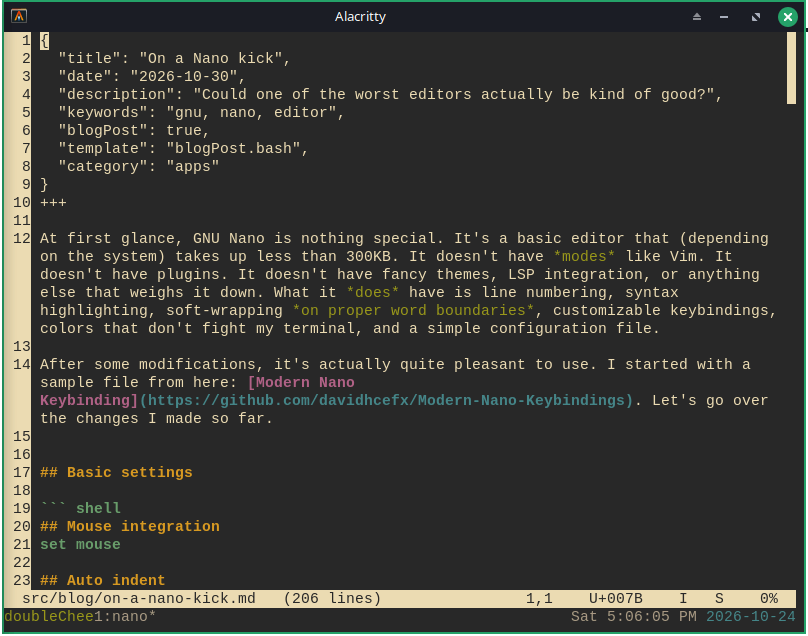808x636 pixels.
Task: Click the keep-above arrow icon in title bar
Action: pos(697,16)
